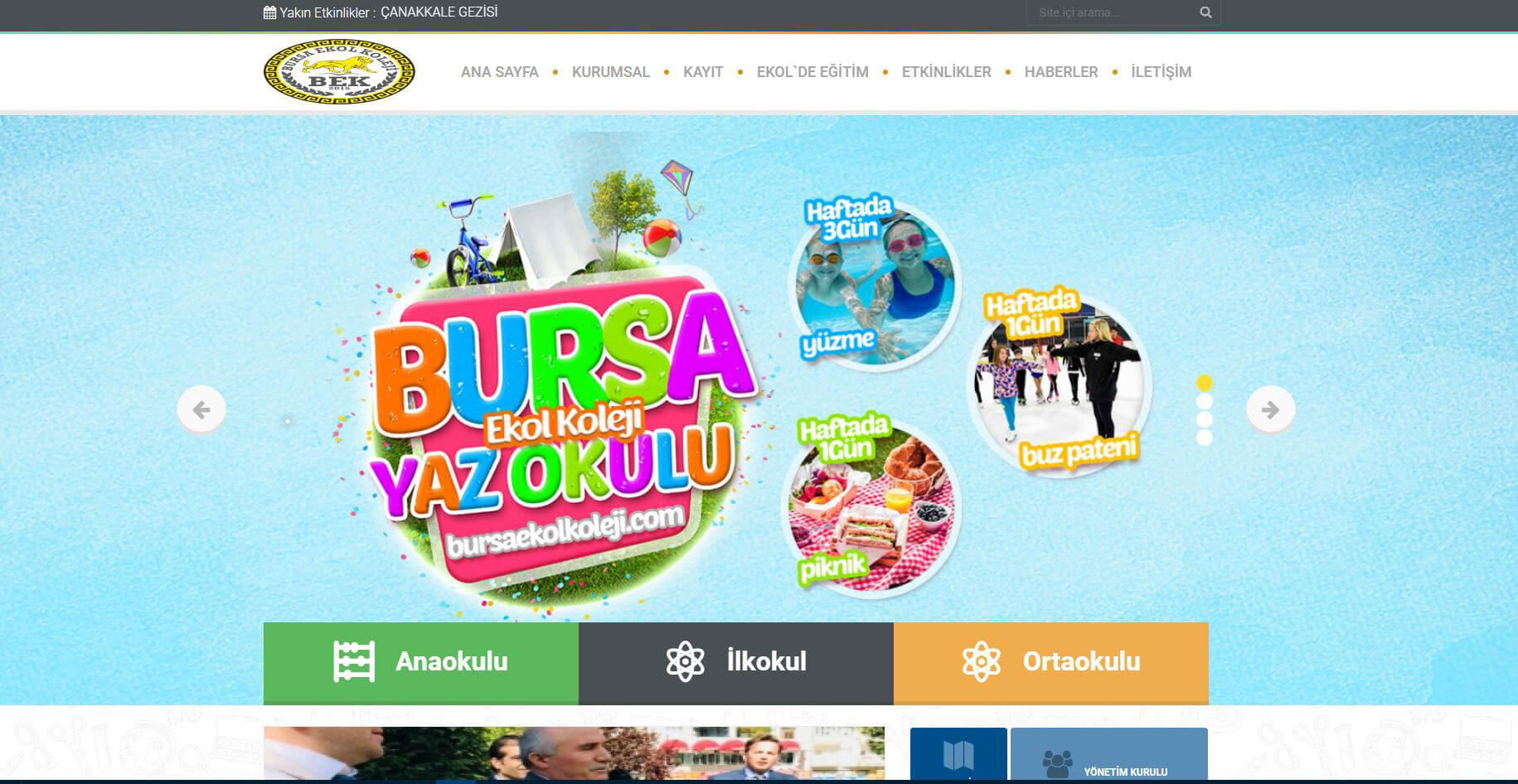1518x784 pixels.
Task: Click the atom icon on the İlkokul tile
Action: 686,661
